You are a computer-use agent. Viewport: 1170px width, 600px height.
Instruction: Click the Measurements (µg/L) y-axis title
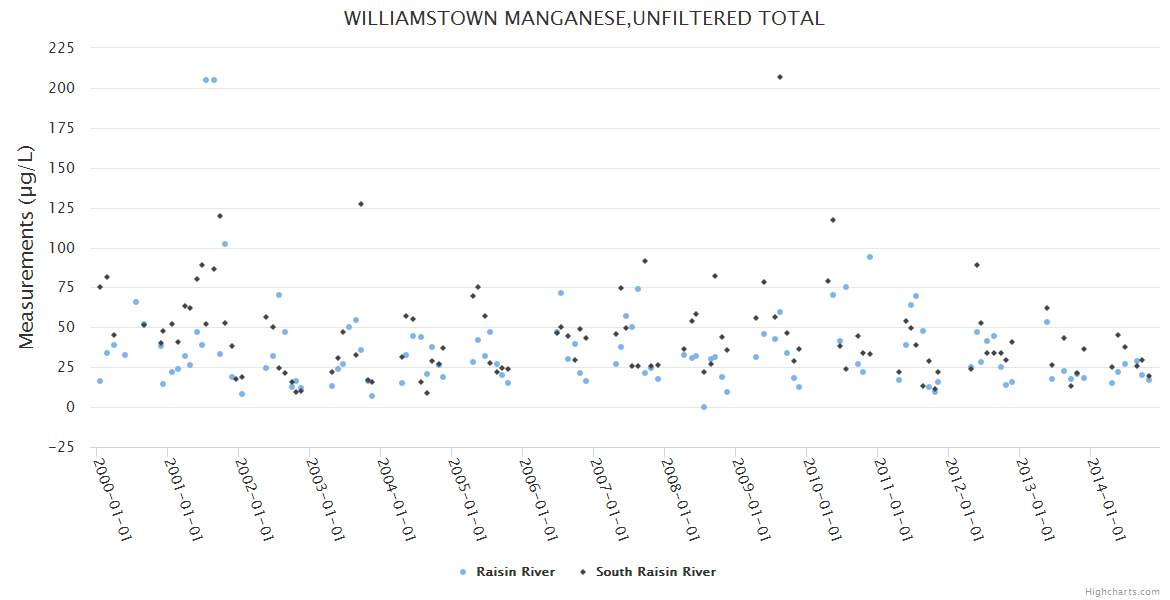27,246
